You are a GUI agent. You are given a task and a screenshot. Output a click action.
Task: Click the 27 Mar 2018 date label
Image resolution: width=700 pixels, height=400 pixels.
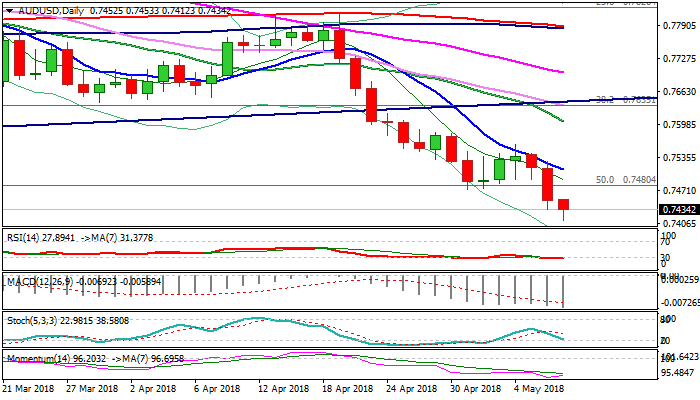92,389
